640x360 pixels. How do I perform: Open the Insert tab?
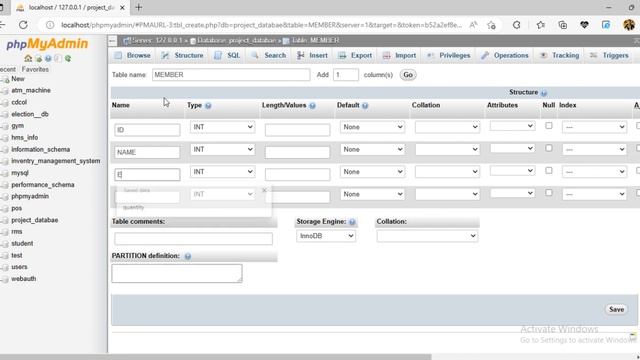point(312,56)
